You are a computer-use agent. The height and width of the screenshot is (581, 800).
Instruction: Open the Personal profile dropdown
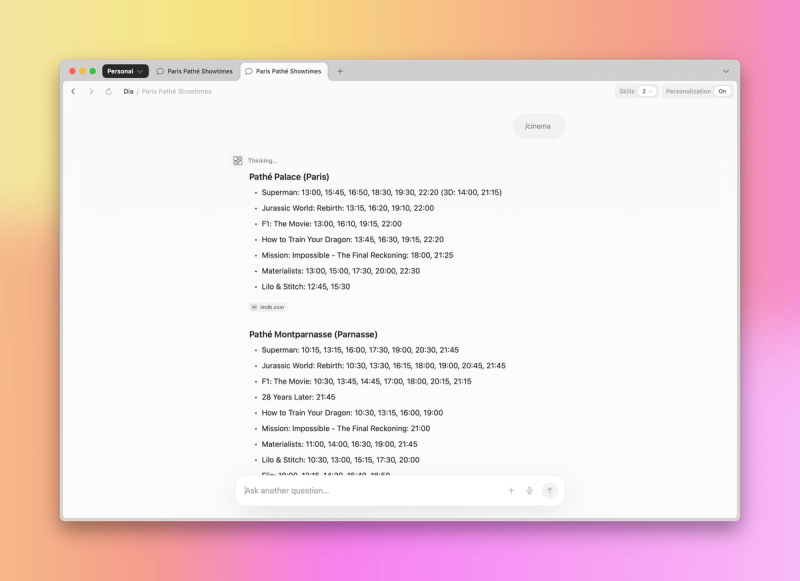125,71
